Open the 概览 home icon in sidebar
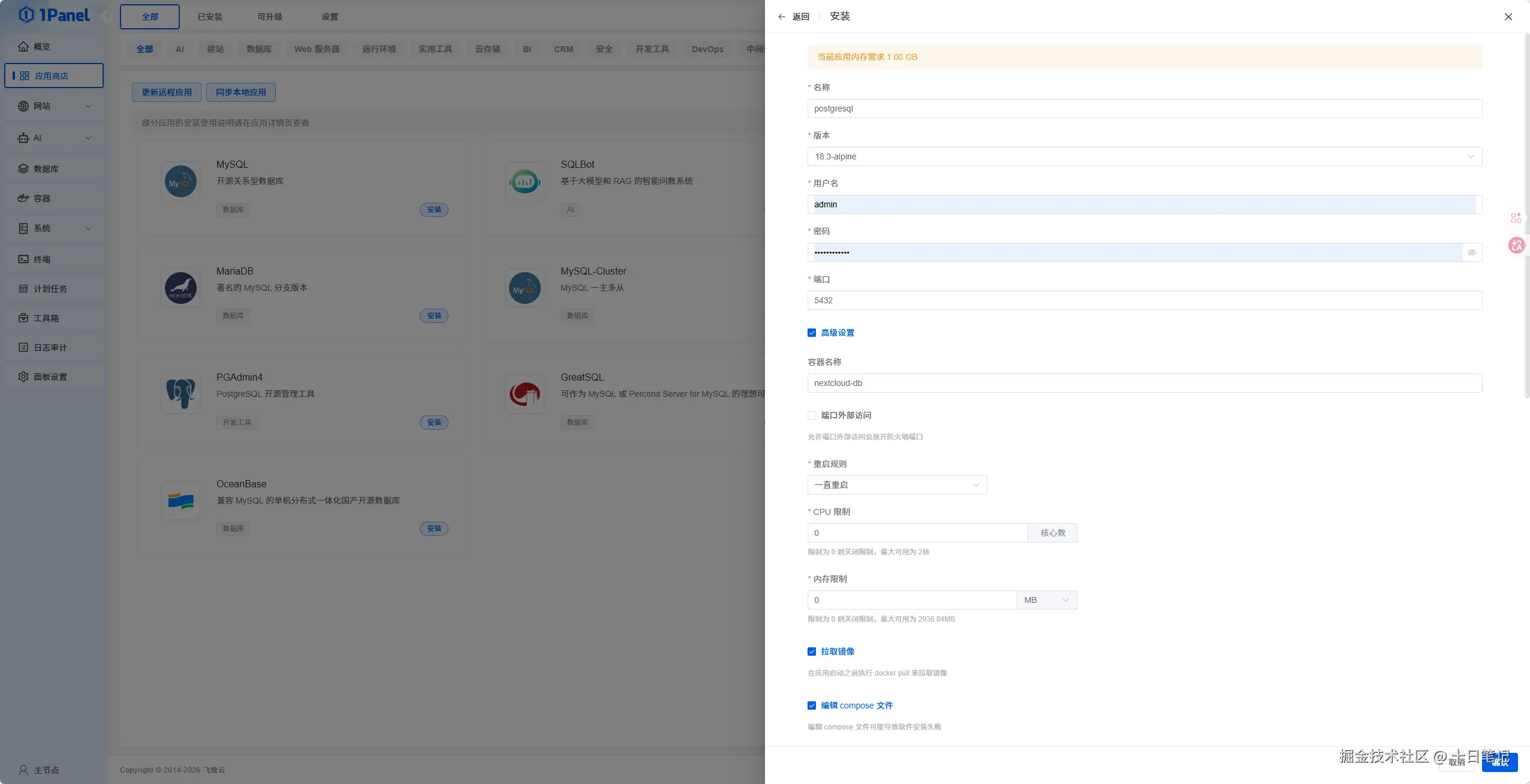The image size is (1530, 784). click(x=23, y=46)
